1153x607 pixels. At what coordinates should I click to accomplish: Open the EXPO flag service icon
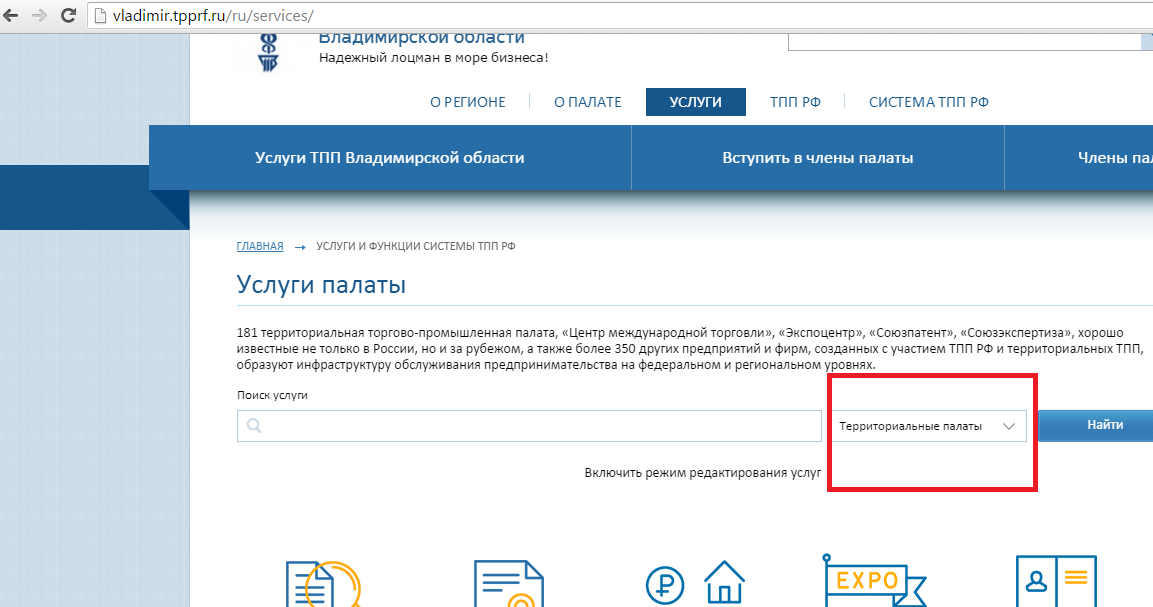pos(874,581)
